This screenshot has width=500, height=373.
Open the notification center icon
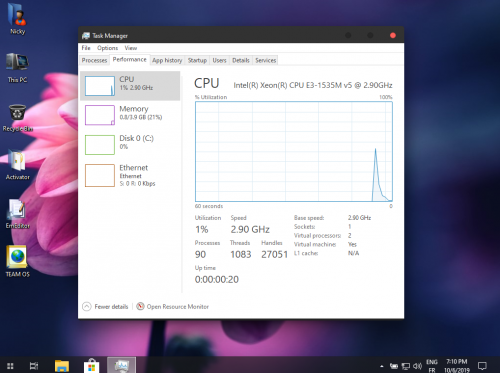(482, 366)
